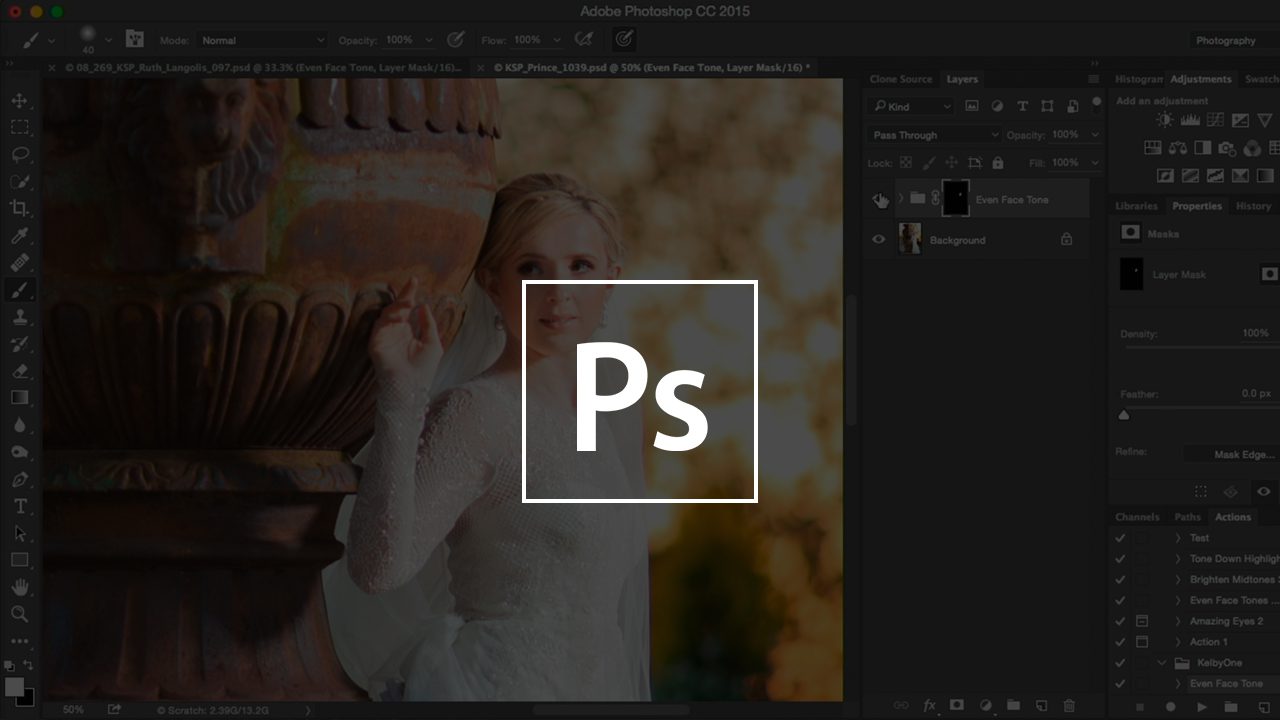Add a Photo Filter adjustment

tap(1227, 148)
